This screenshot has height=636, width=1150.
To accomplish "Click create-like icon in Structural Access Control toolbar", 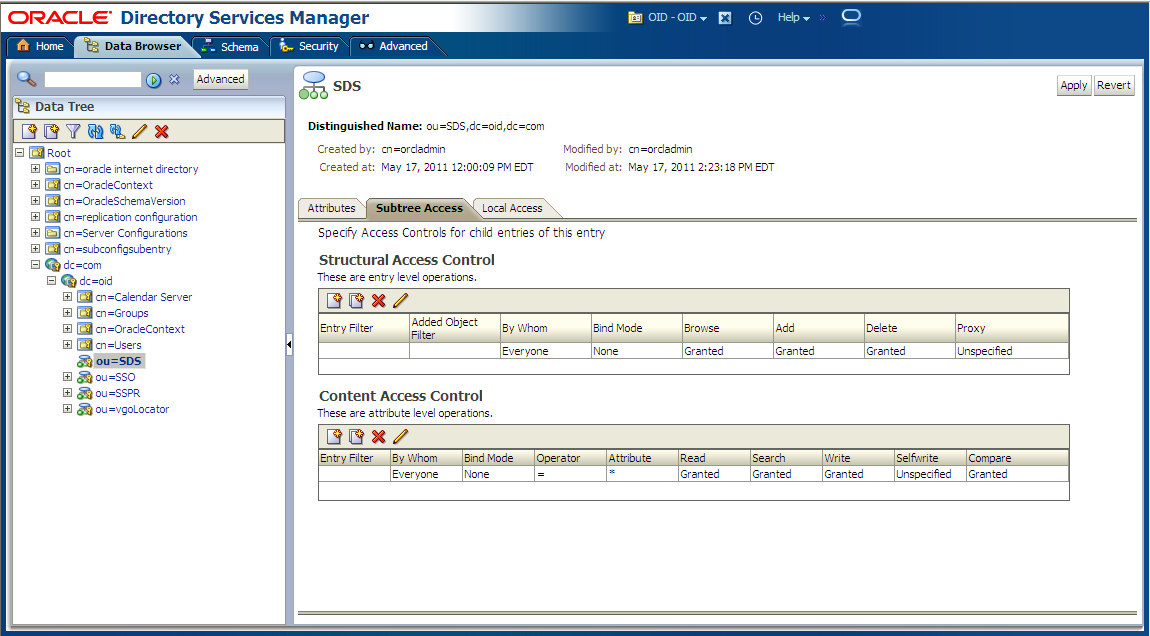I will click(356, 300).
